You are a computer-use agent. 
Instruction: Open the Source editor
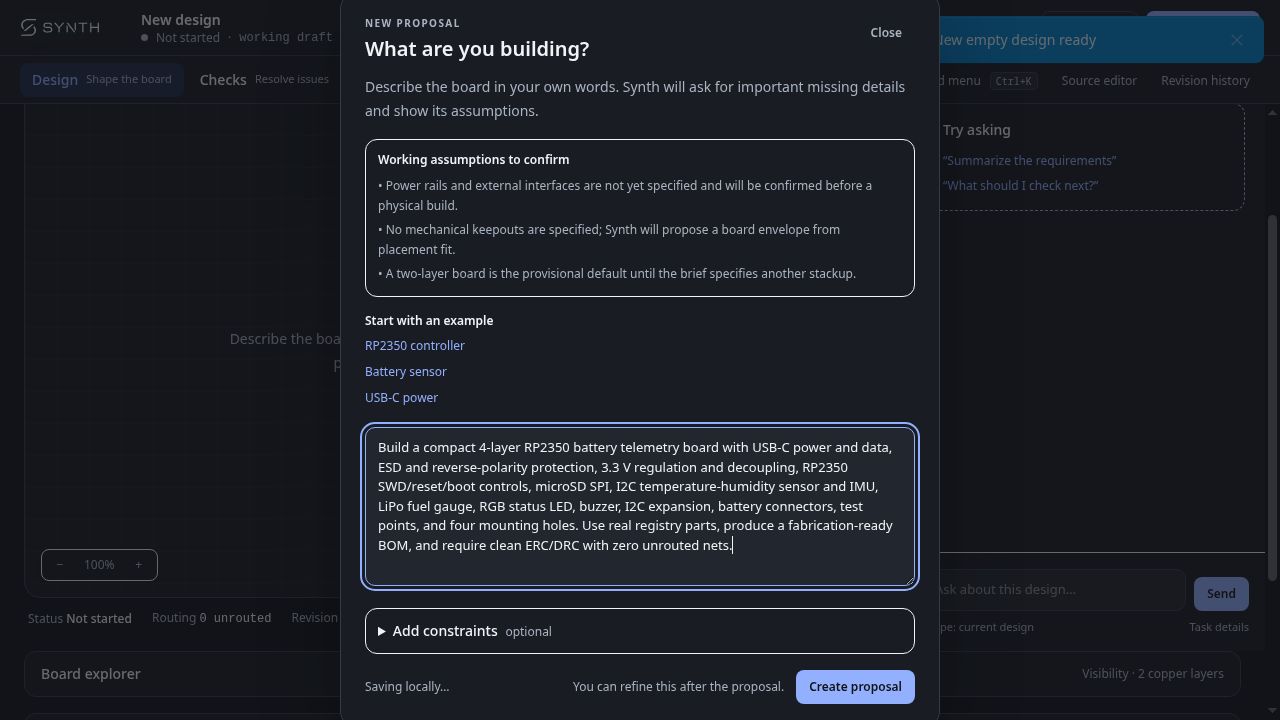1099,80
